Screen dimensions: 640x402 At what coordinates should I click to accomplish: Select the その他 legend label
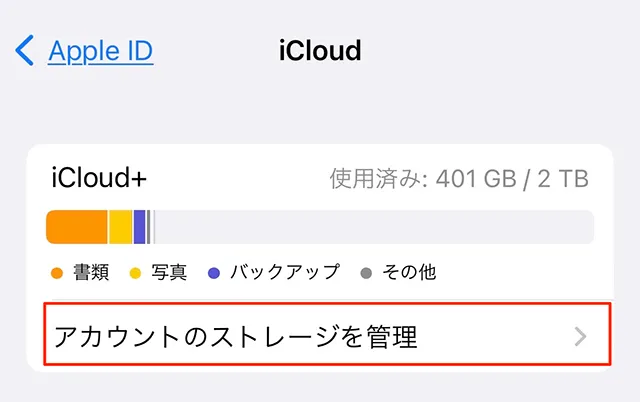408,272
